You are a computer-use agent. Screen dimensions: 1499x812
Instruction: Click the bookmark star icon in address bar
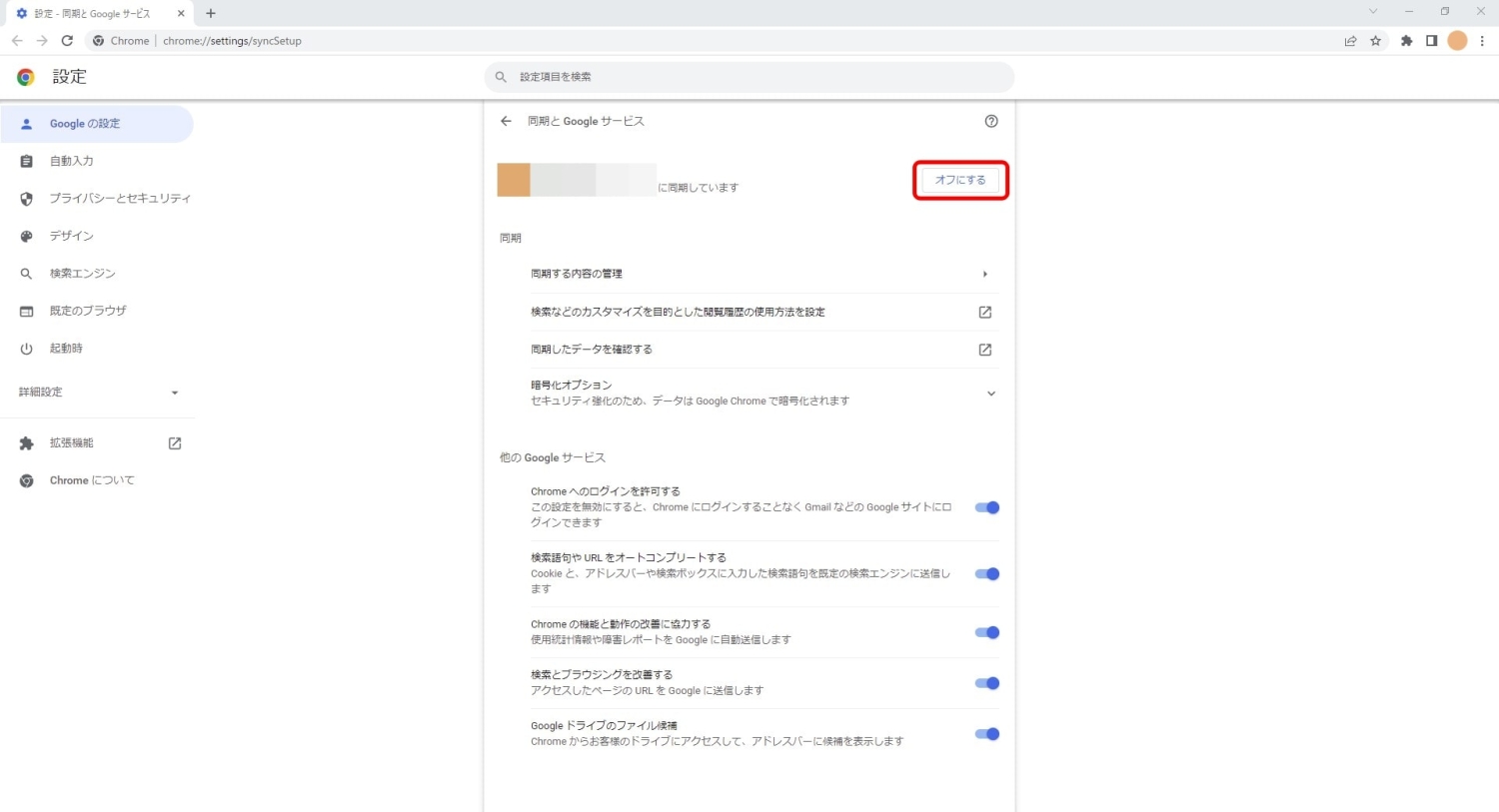pos(1376,41)
